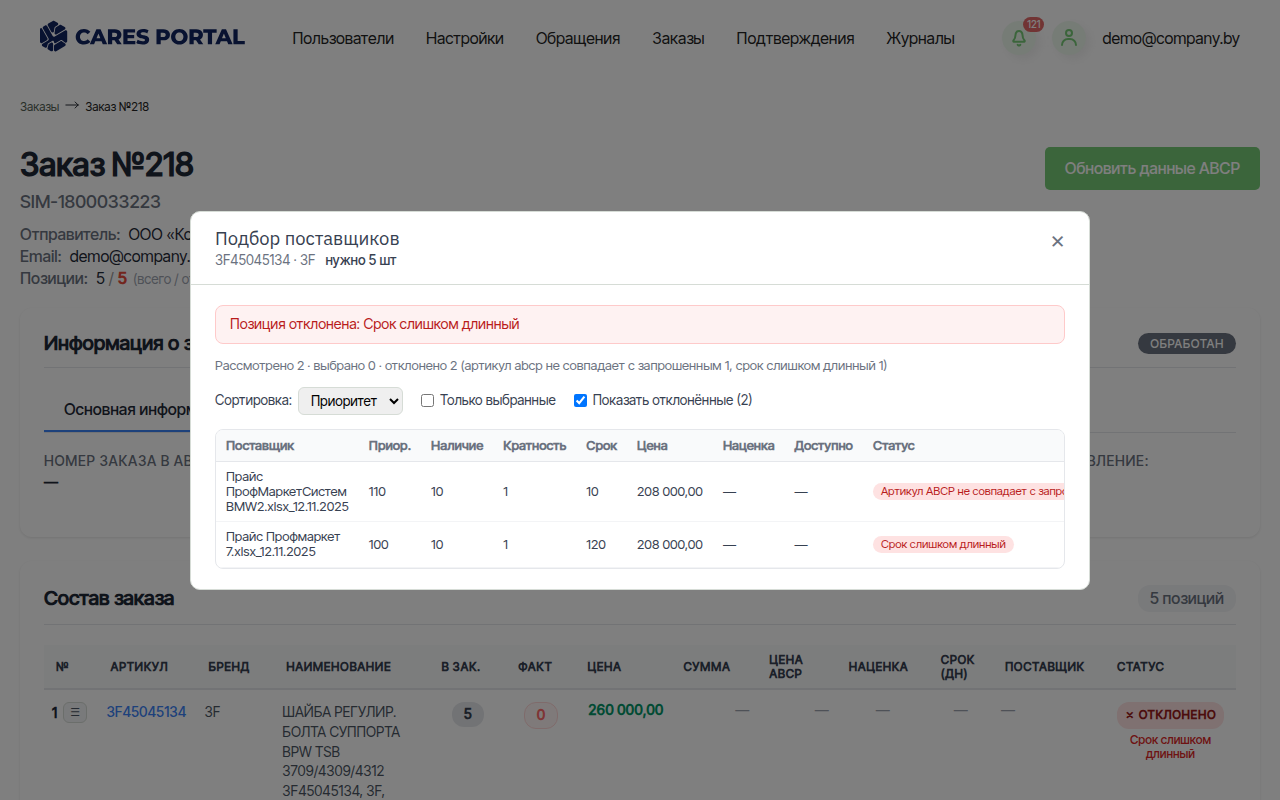Viewport: 1280px width, 800px height.
Task: Enable the Только выбранные checkbox
Action: coord(427,400)
